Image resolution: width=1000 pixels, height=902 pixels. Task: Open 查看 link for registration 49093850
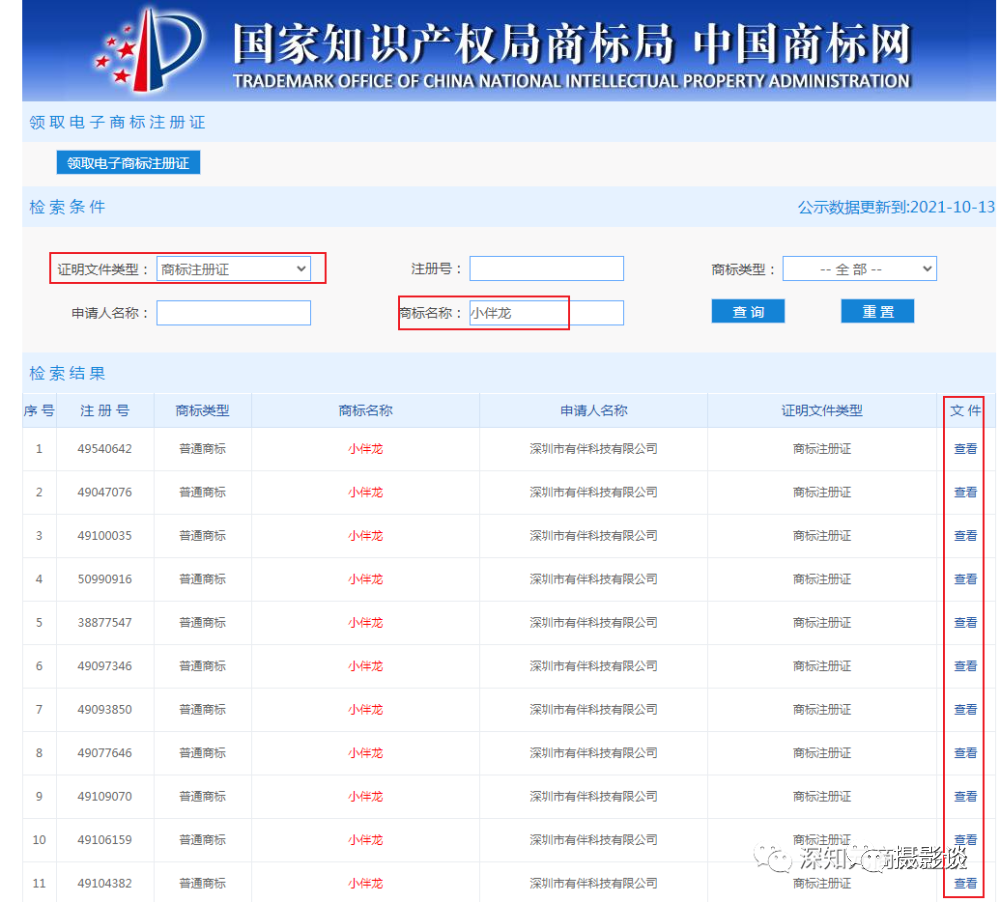(965, 709)
